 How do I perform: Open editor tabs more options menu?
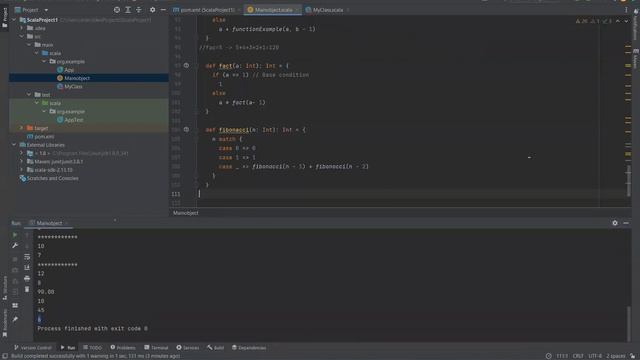(x=626, y=10)
